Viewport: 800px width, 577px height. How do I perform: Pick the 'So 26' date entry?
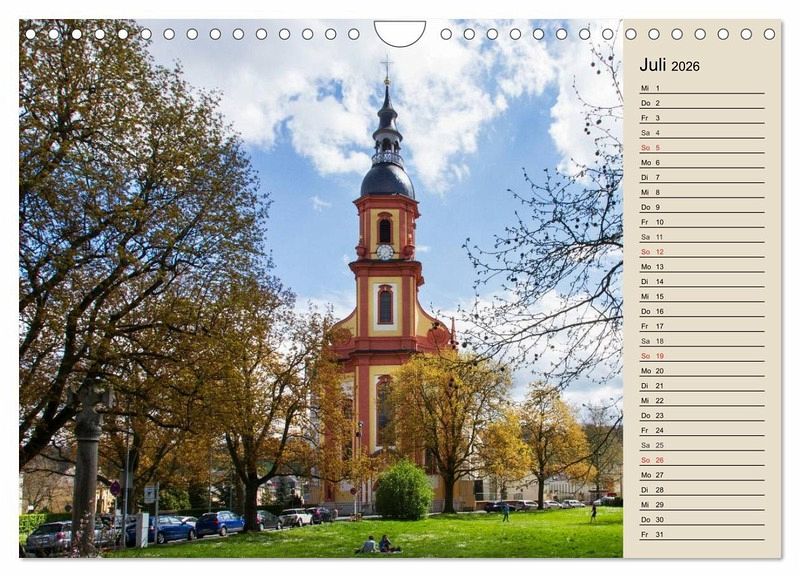(x=700, y=460)
